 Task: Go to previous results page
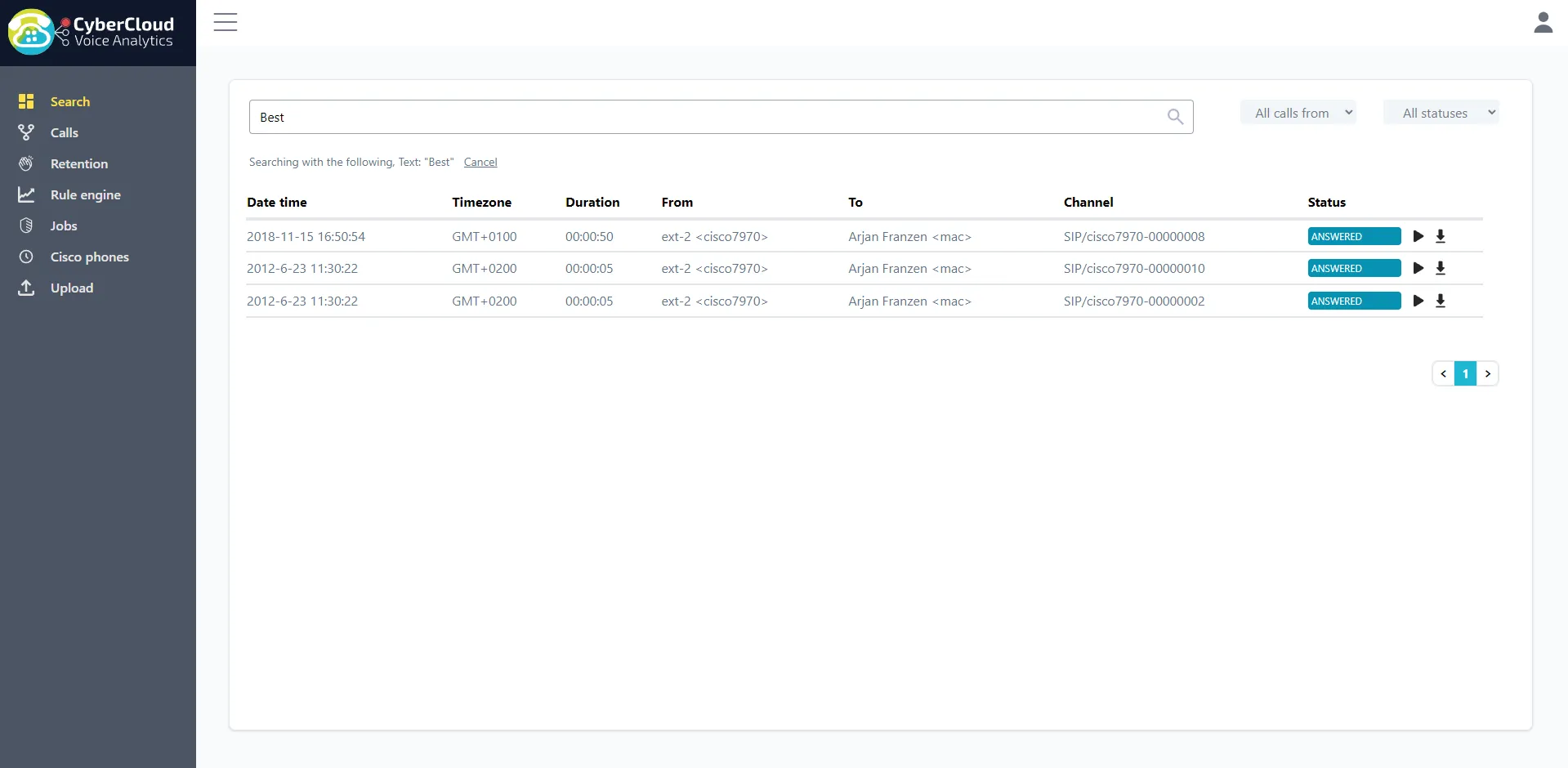pos(1443,373)
